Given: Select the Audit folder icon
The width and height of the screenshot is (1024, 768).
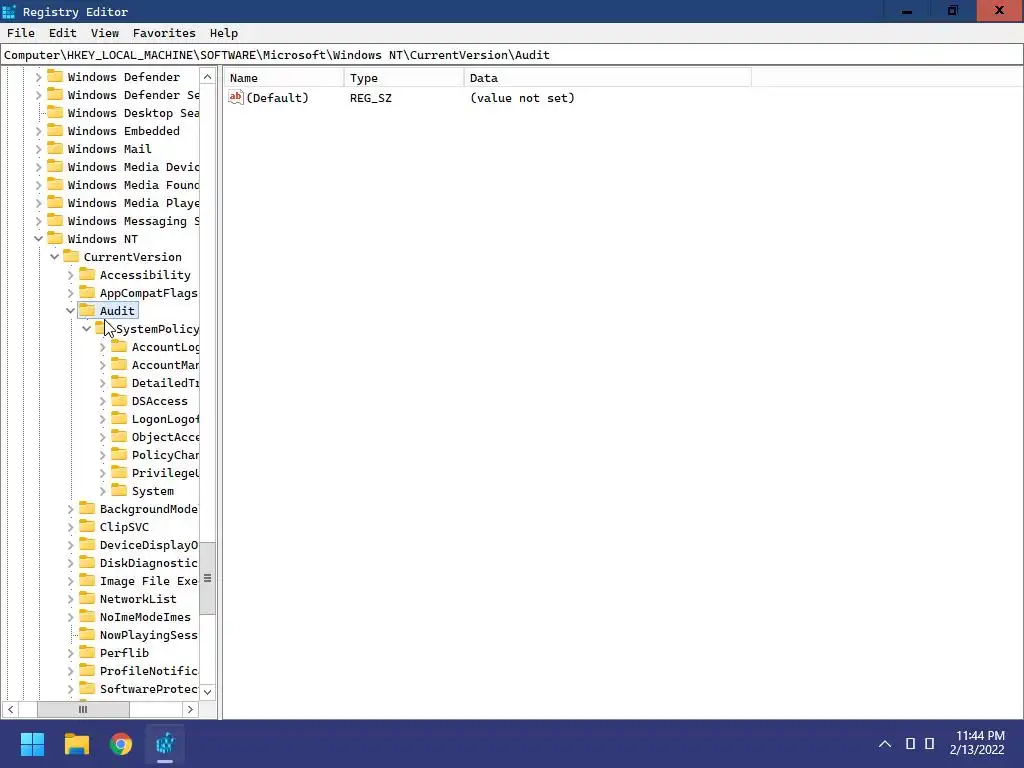Looking at the screenshot, I should point(87,310).
